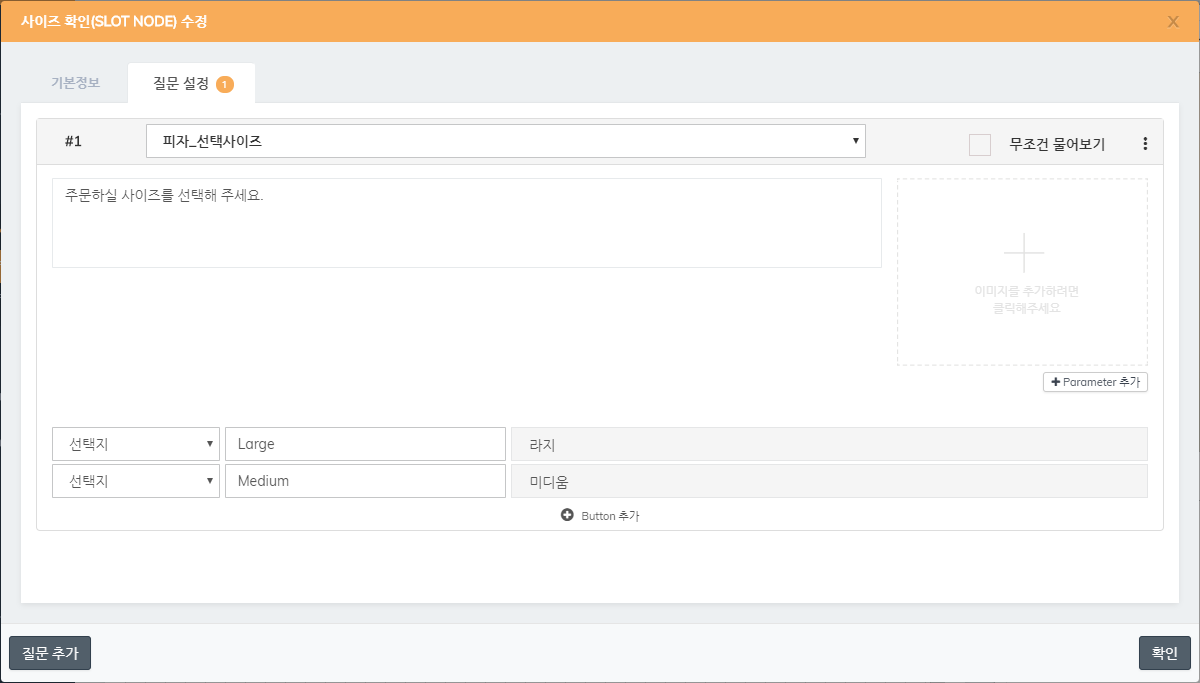This screenshot has height=683, width=1200.
Task: Click the #1 question number label
Action: tap(73, 142)
